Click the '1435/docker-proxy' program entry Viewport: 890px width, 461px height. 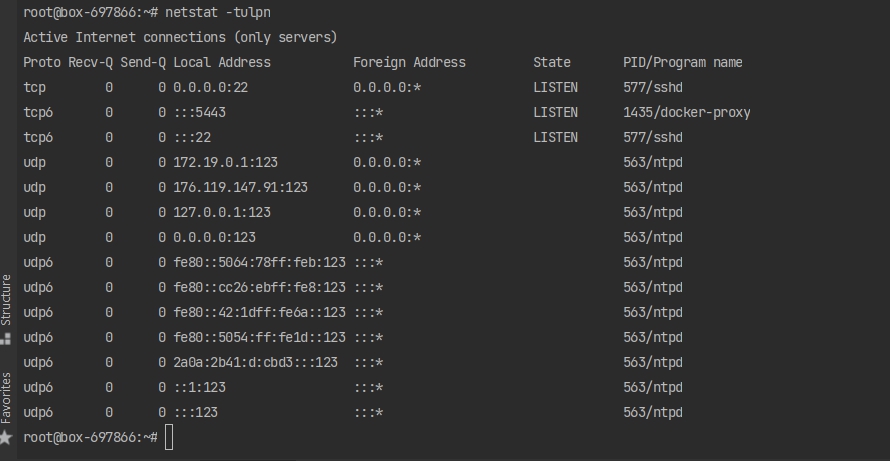pos(686,112)
